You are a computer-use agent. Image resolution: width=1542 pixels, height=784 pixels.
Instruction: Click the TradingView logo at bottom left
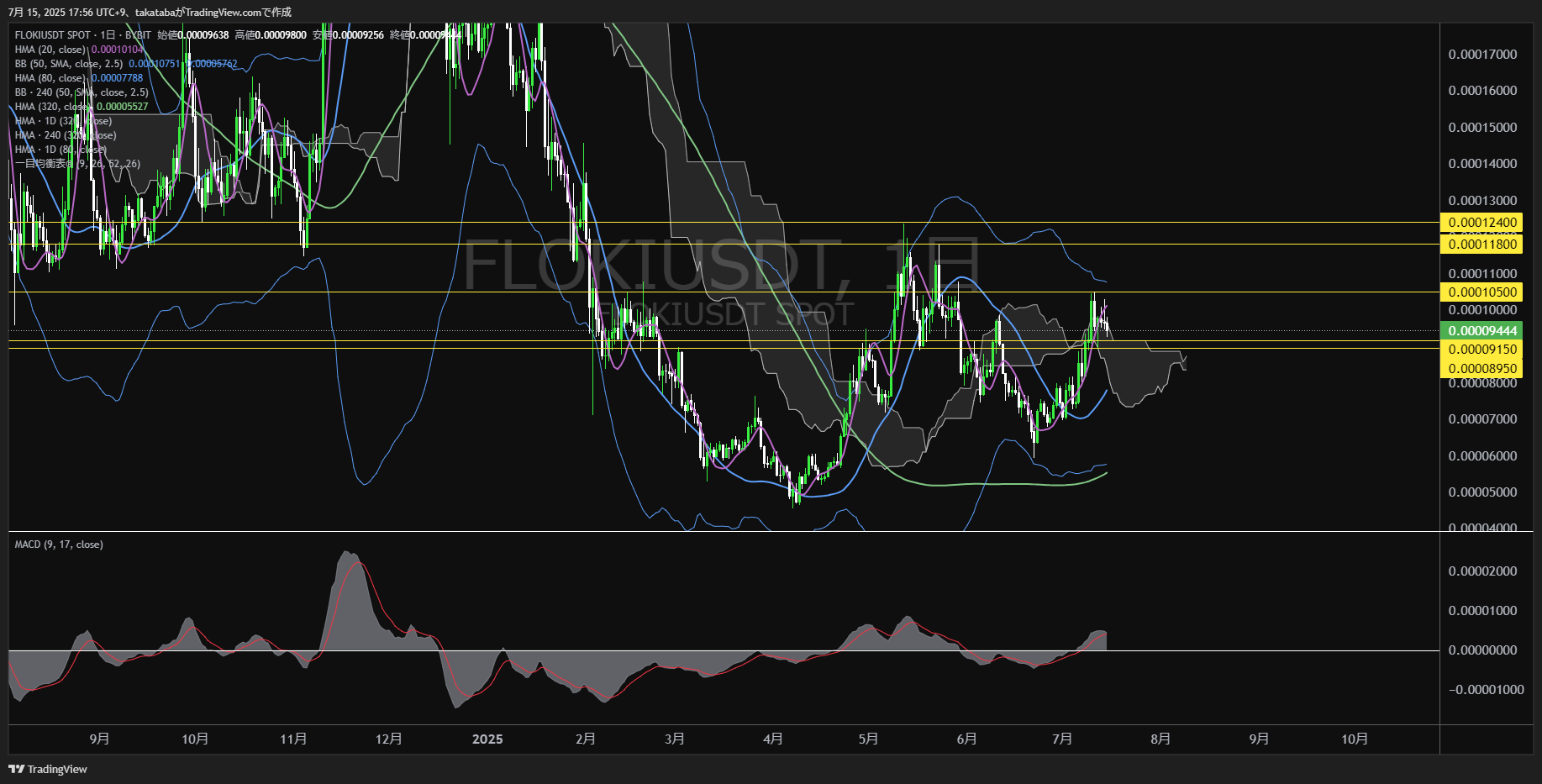[x=48, y=769]
